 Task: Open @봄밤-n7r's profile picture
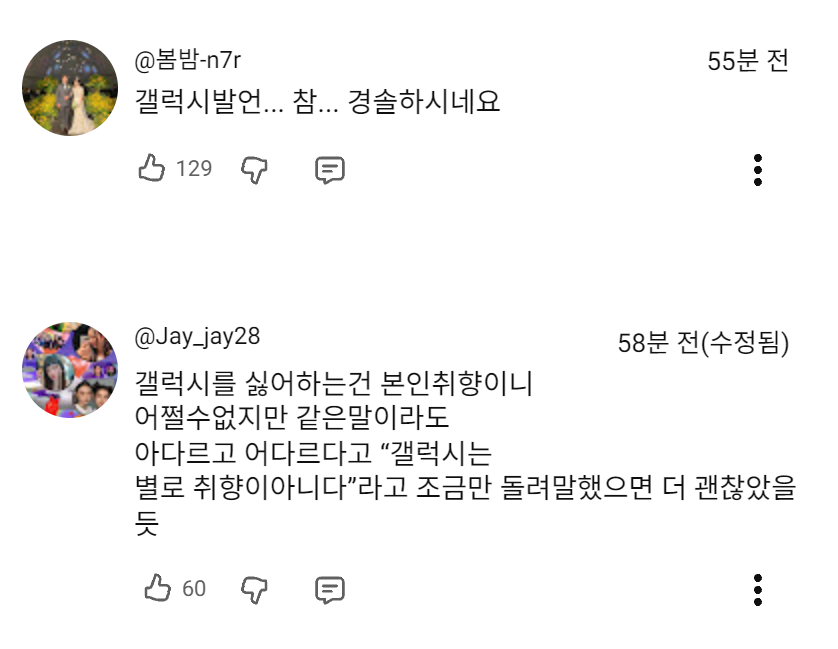point(70,88)
